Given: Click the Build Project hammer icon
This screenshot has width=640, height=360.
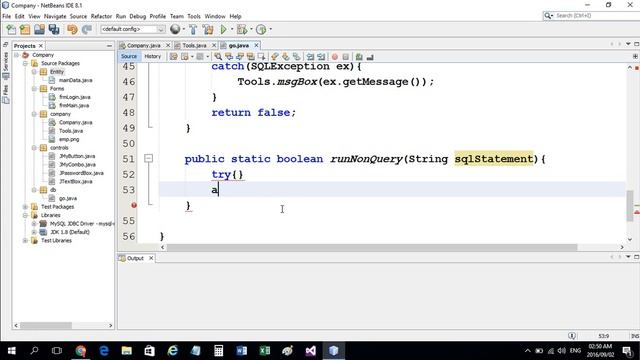Looking at the screenshot, I should (193, 29).
